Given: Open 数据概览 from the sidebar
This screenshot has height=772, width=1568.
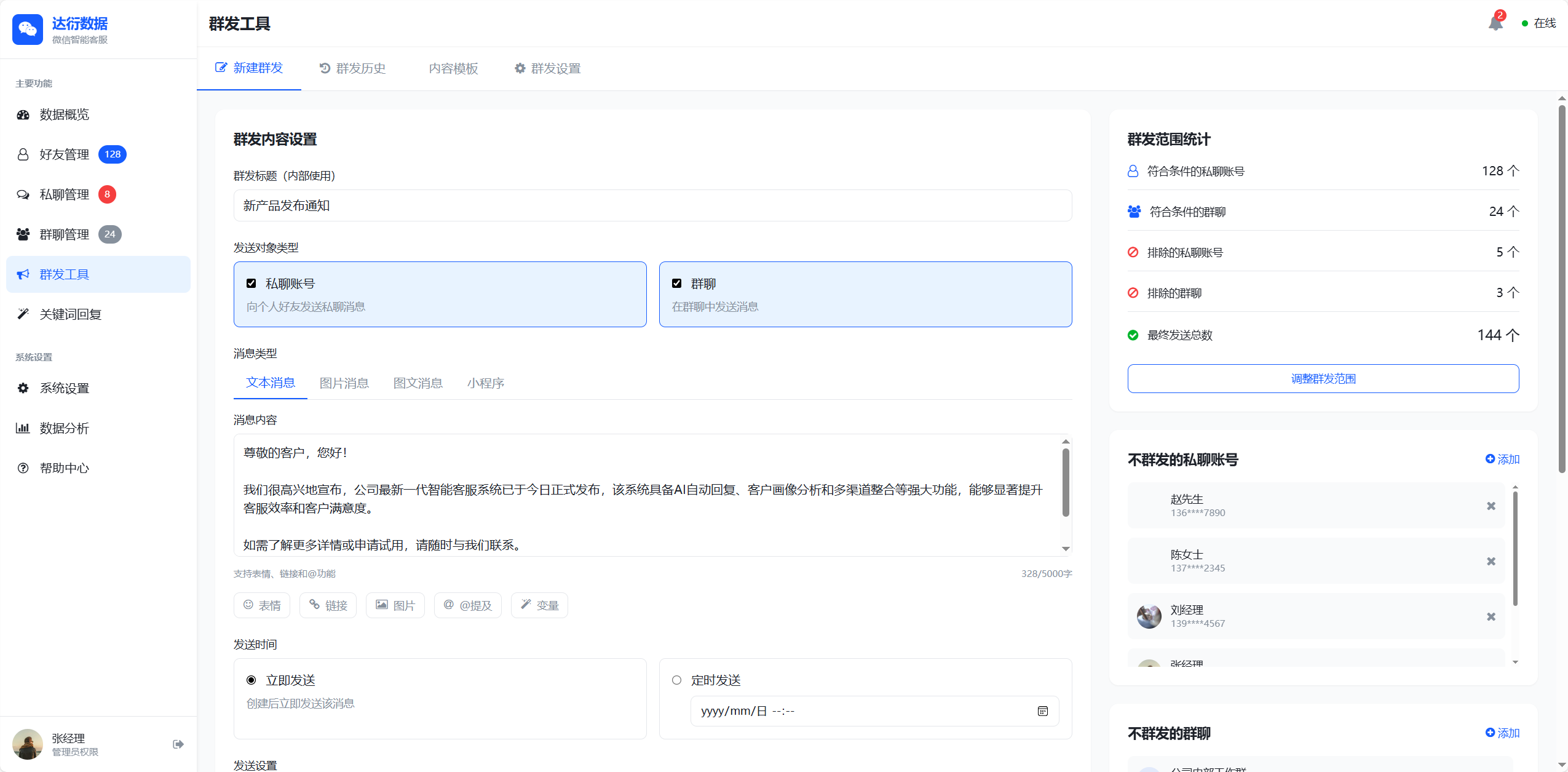Looking at the screenshot, I should click(64, 114).
